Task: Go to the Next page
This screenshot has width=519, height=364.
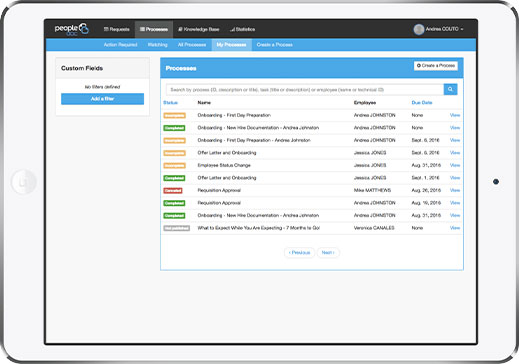Action: [x=328, y=253]
